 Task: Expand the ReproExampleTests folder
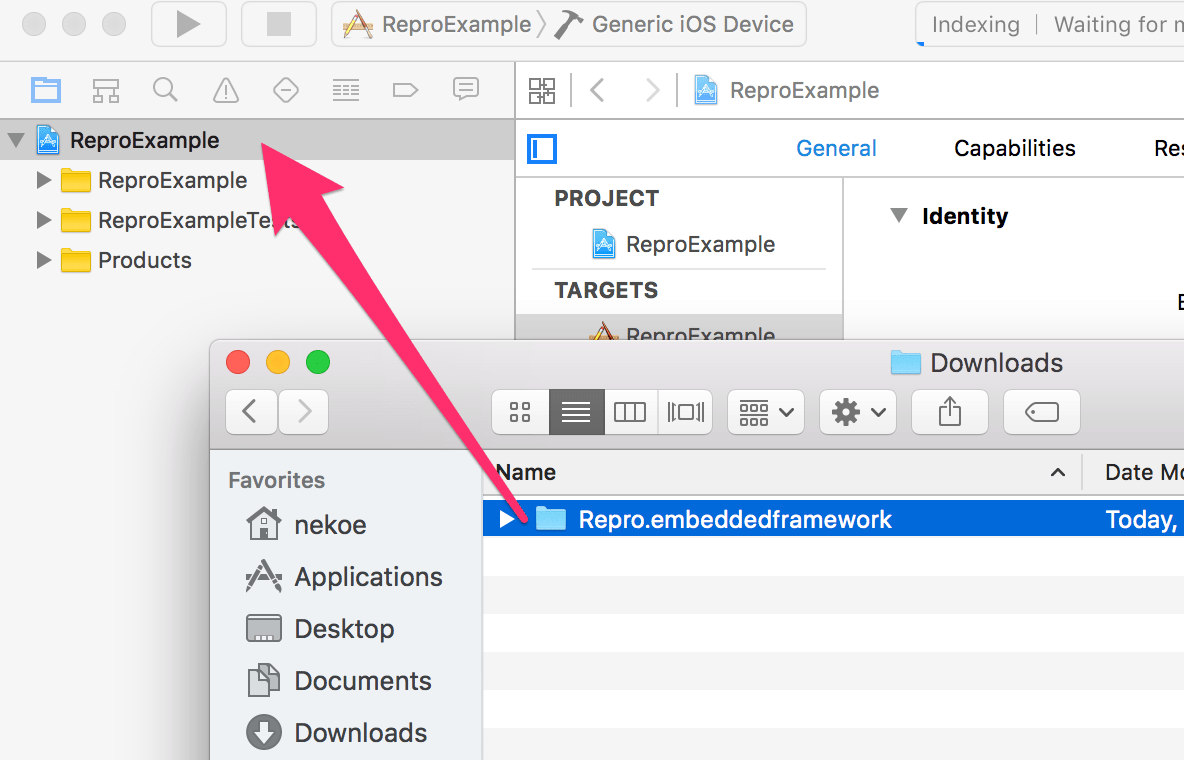coord(44,220)
